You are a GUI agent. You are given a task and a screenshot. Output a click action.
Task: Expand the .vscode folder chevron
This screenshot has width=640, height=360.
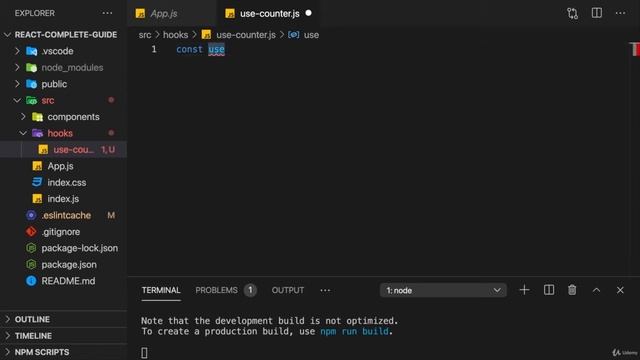(x=17, y=51)
